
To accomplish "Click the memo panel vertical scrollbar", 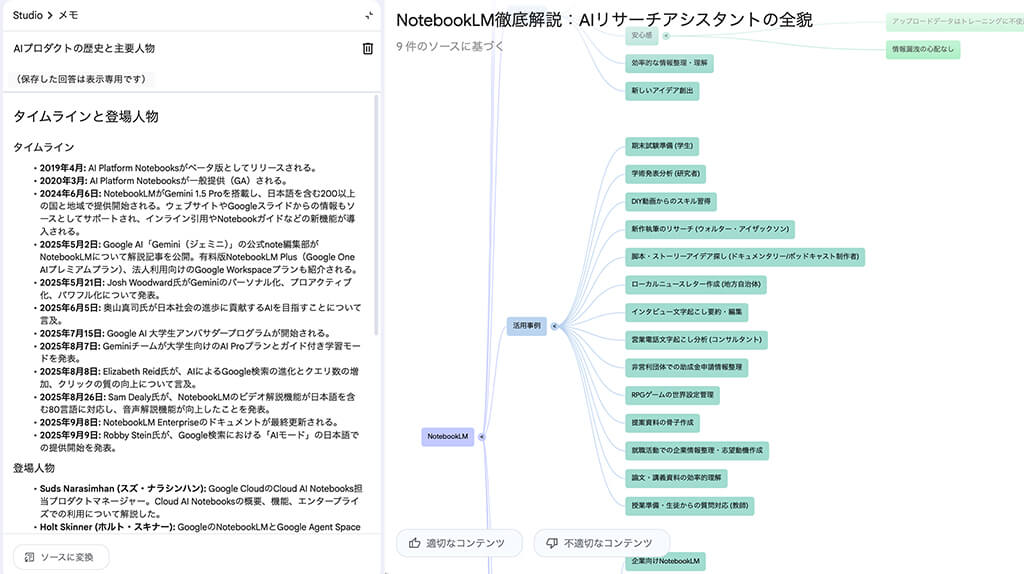I will point(376,215).
